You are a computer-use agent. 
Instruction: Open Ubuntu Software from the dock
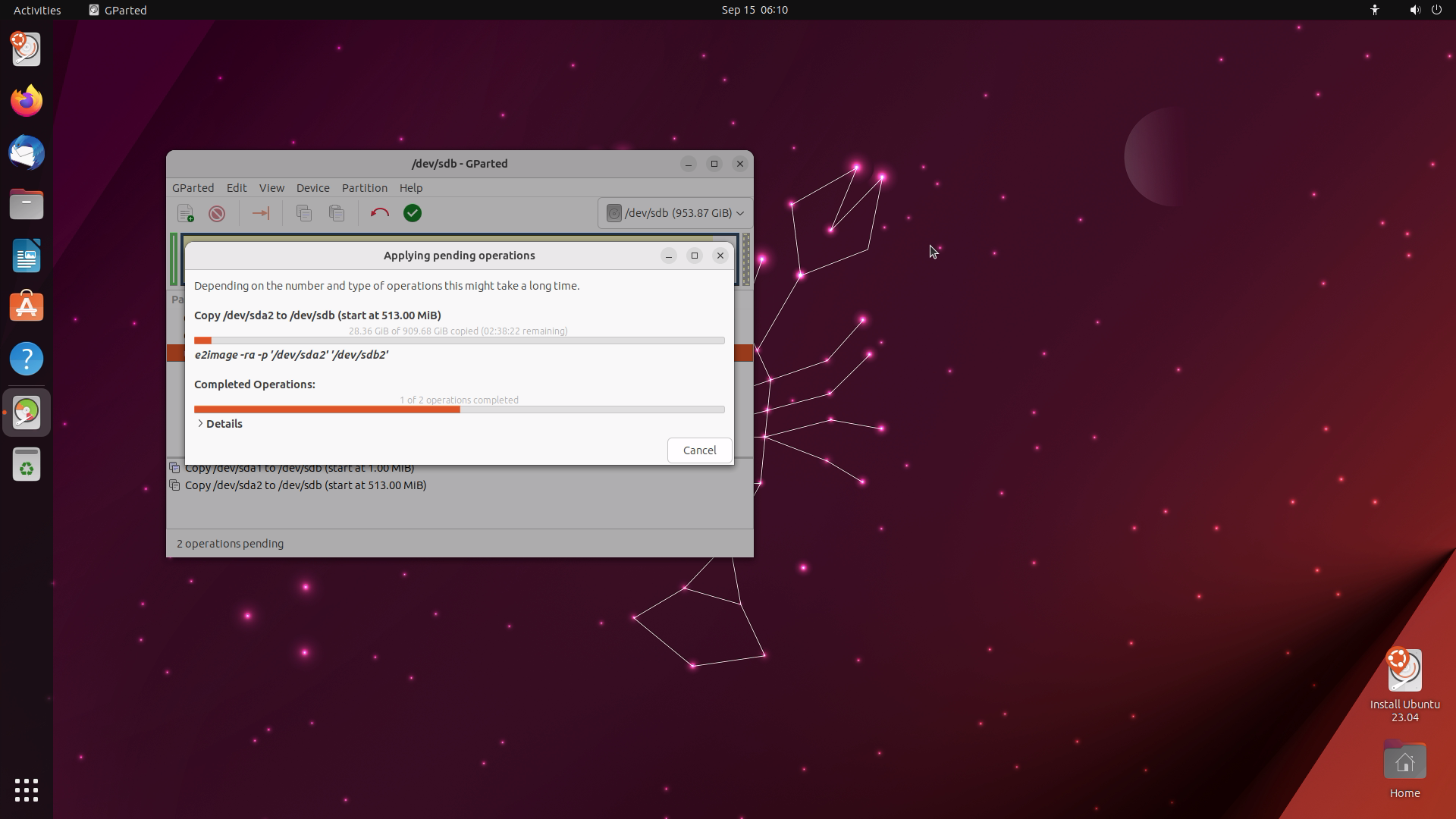point(27,307)
